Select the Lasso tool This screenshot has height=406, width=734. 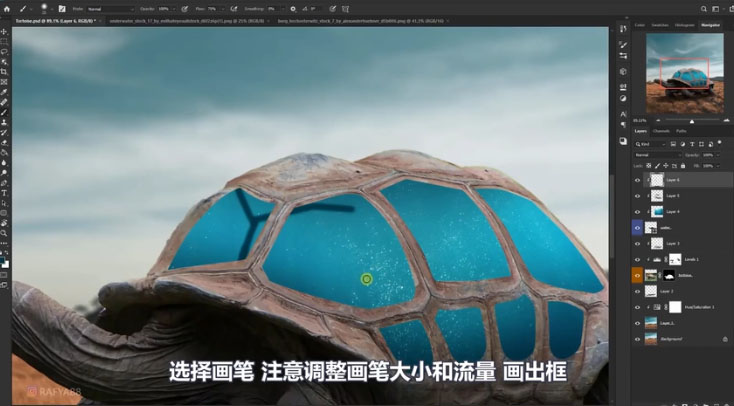point(5,52)
